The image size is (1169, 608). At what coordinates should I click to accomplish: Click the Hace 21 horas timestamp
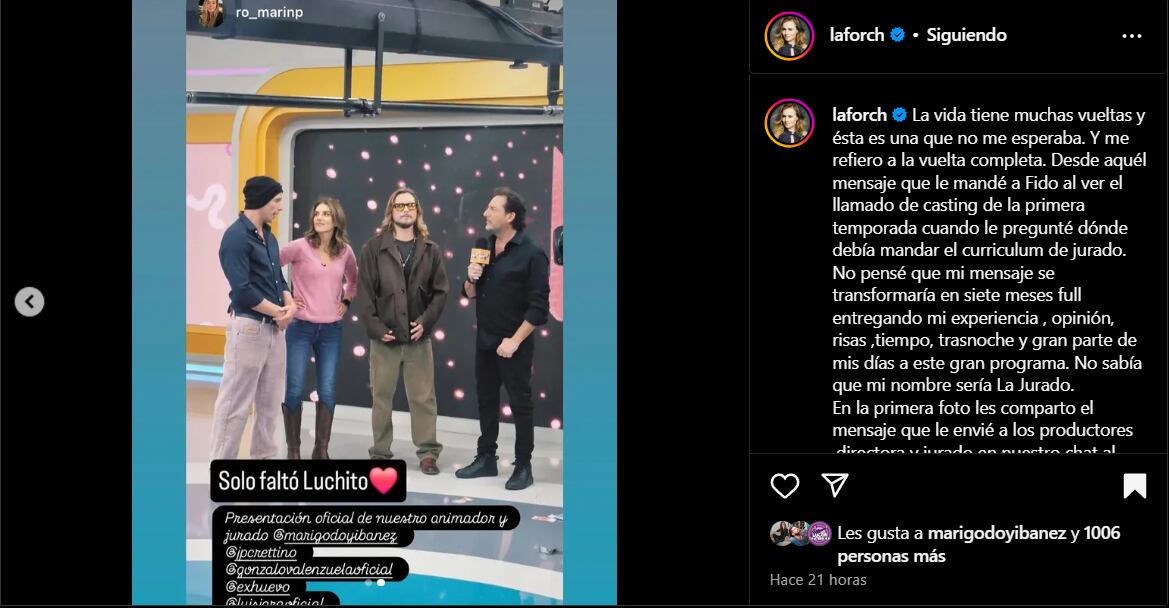click(818, 580)
